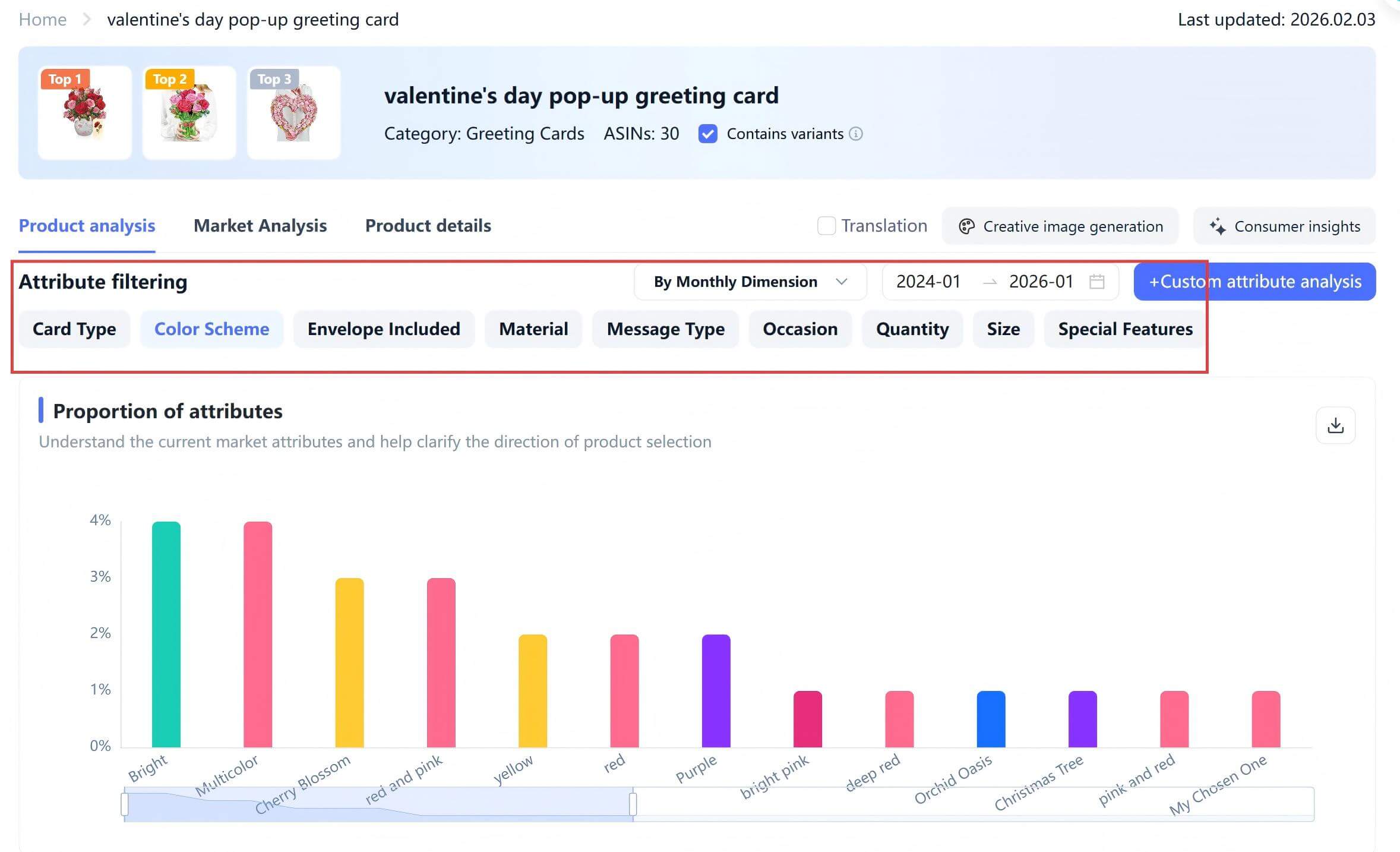Enable the Translation checkbox
This screenshot has width=1400, height=852.
coord(826,226)
